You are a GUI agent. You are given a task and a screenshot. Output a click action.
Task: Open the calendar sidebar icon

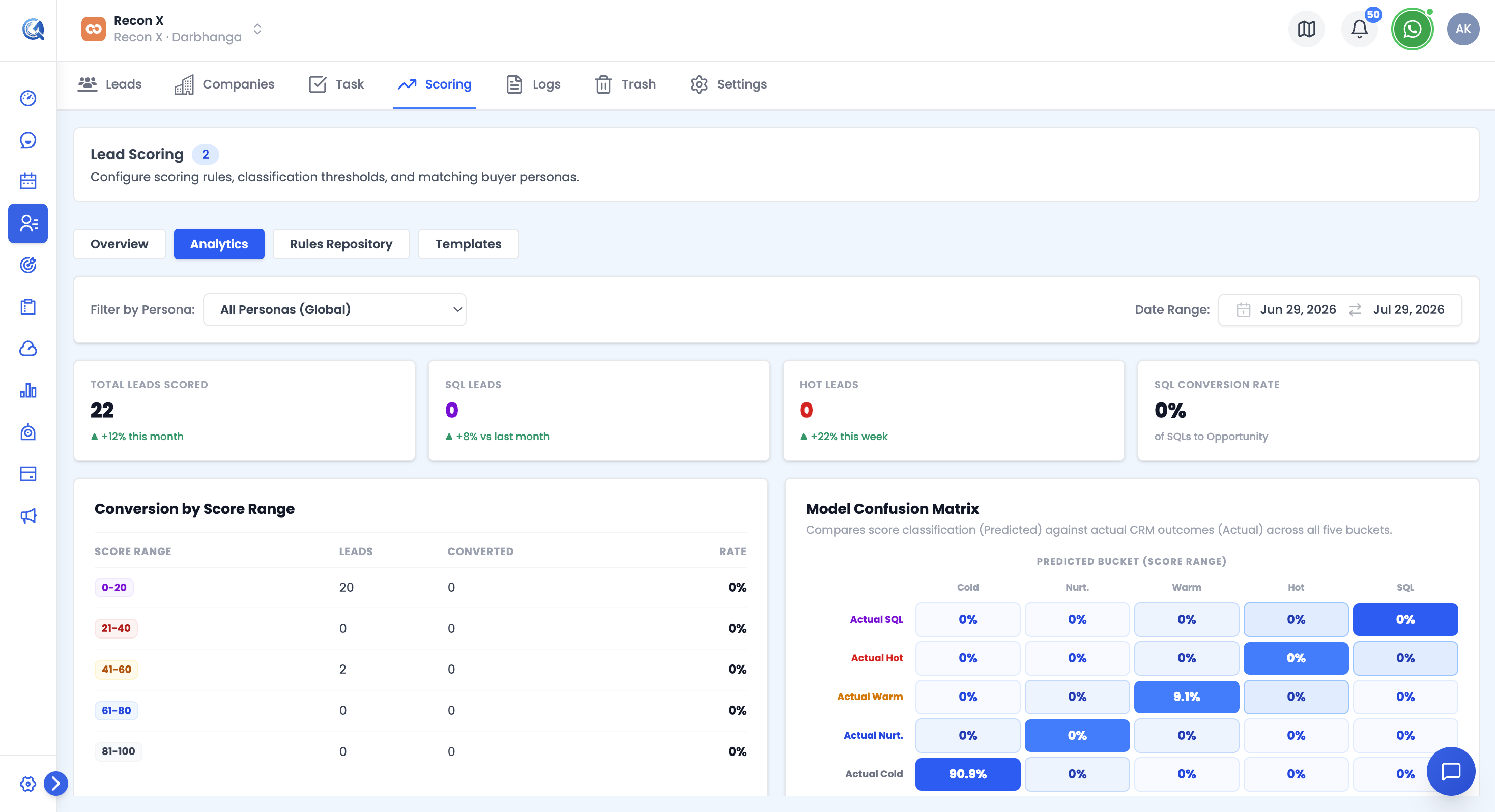28,181
